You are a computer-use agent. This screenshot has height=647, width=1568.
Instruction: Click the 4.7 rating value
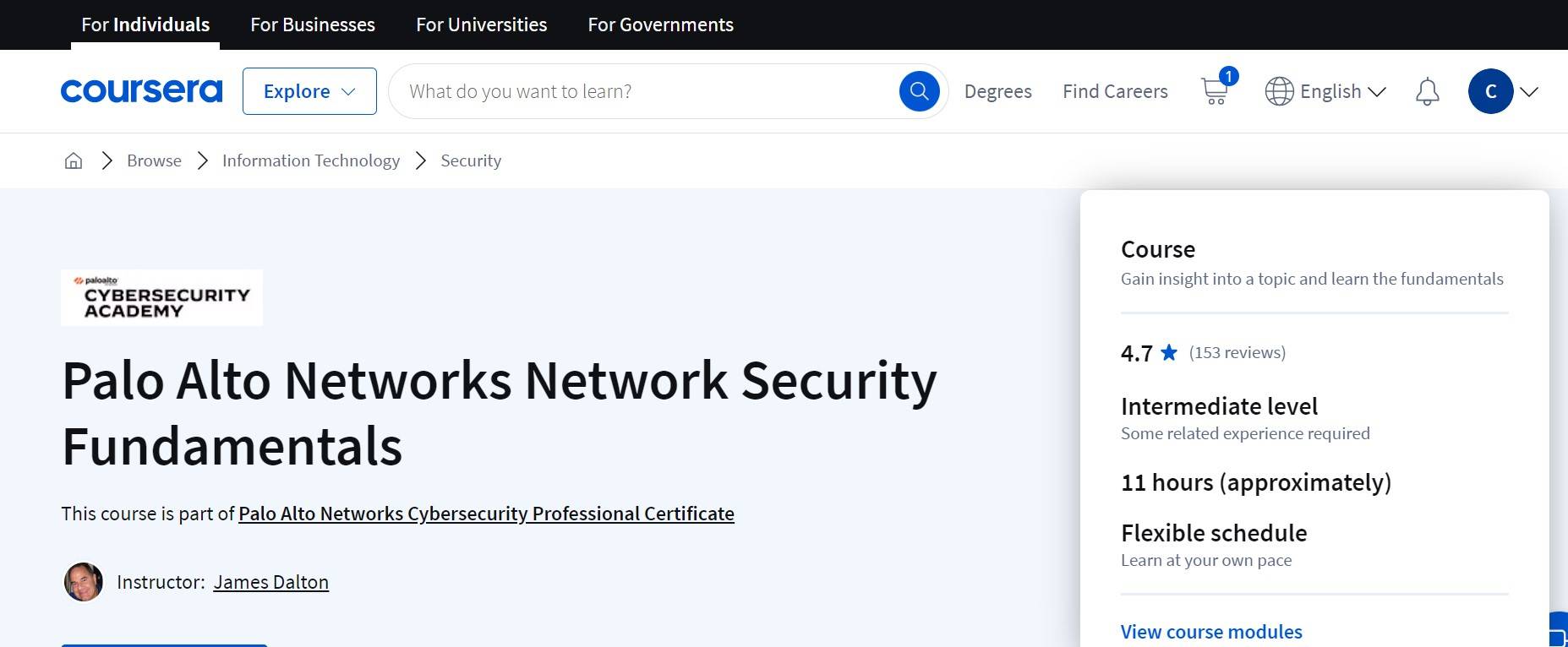coord(1137,353)
